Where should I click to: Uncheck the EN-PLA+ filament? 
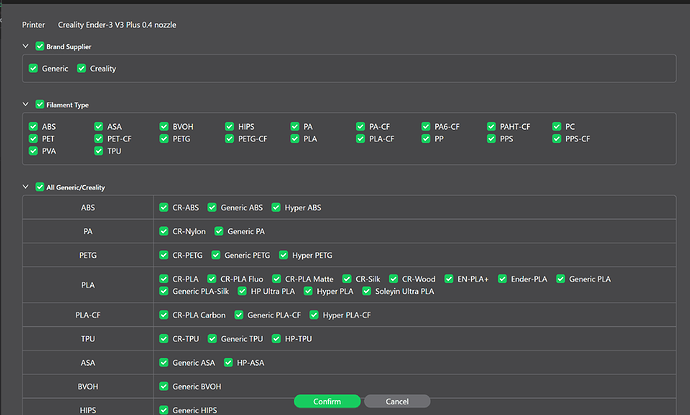pyautogui.click(x=449, y=279)
